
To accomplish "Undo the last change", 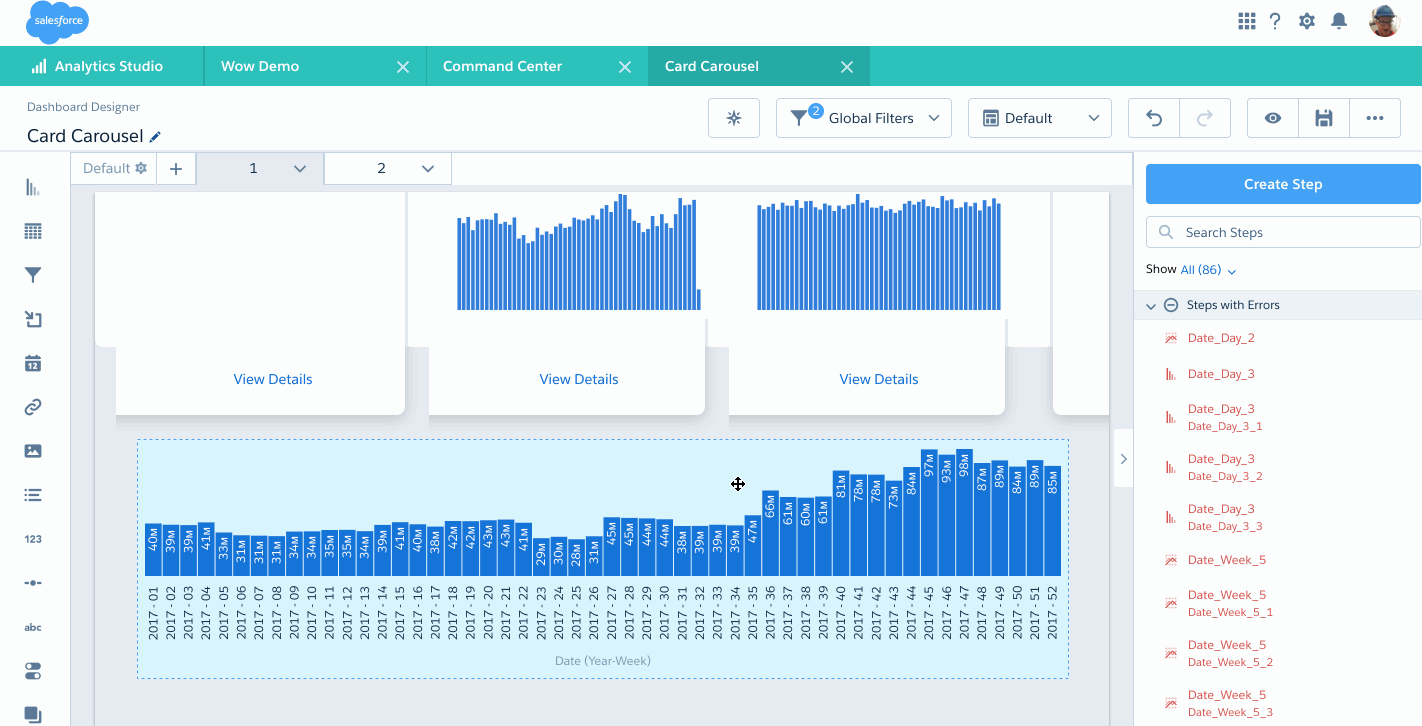I will tap(1154, 118).
